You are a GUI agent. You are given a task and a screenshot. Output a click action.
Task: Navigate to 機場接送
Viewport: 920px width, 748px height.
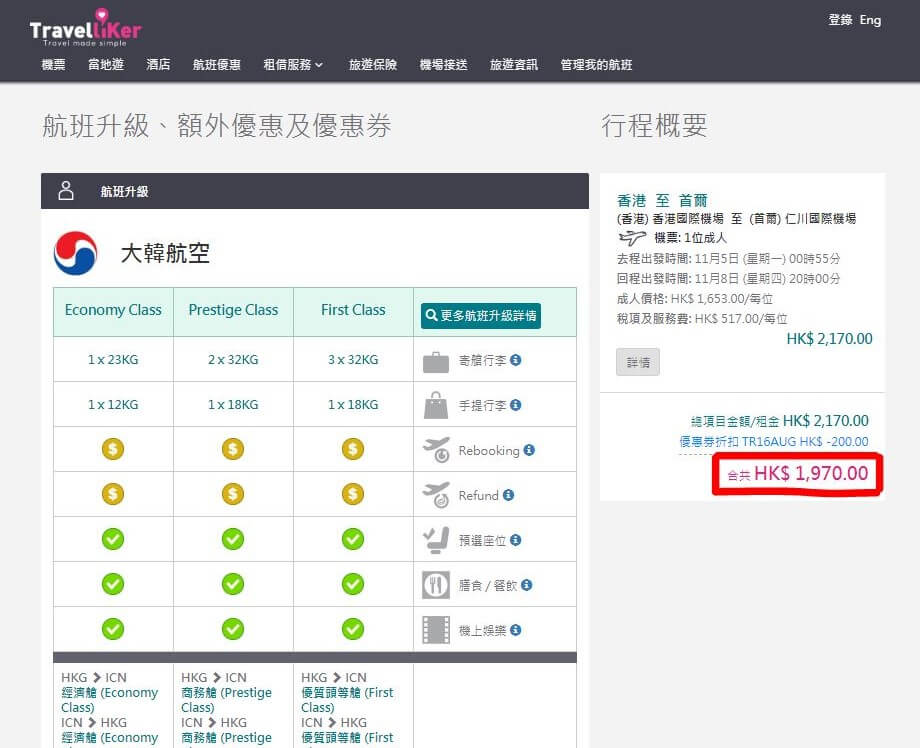point(444,65)
